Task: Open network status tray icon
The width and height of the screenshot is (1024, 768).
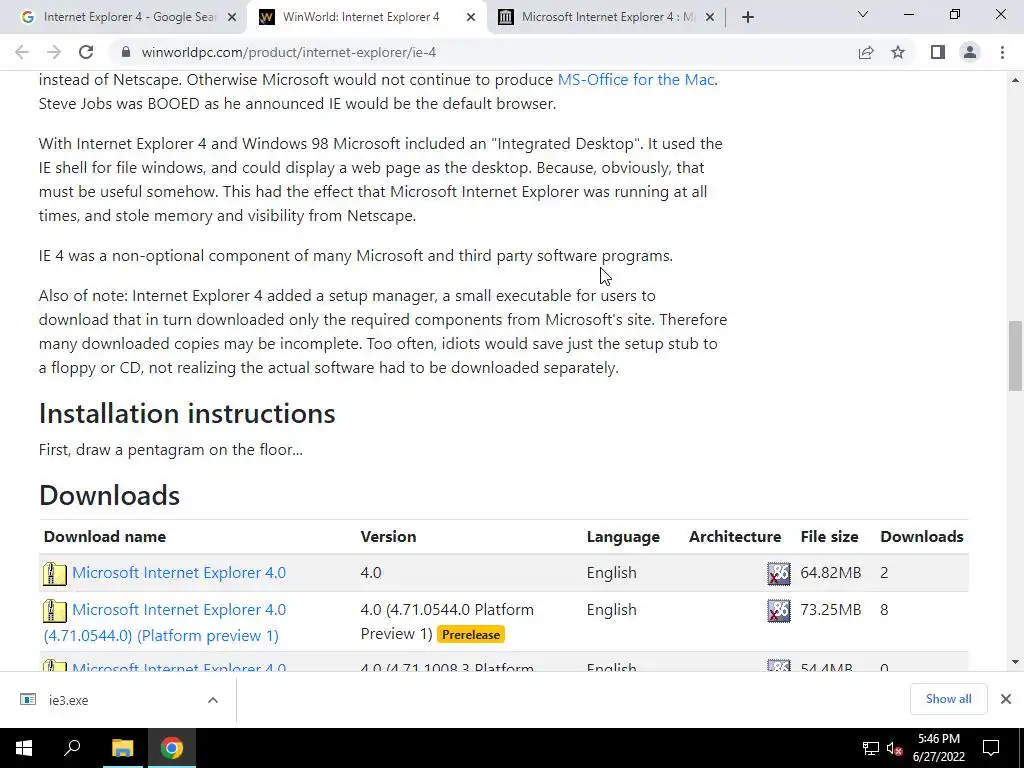Action: pos(871,748)
